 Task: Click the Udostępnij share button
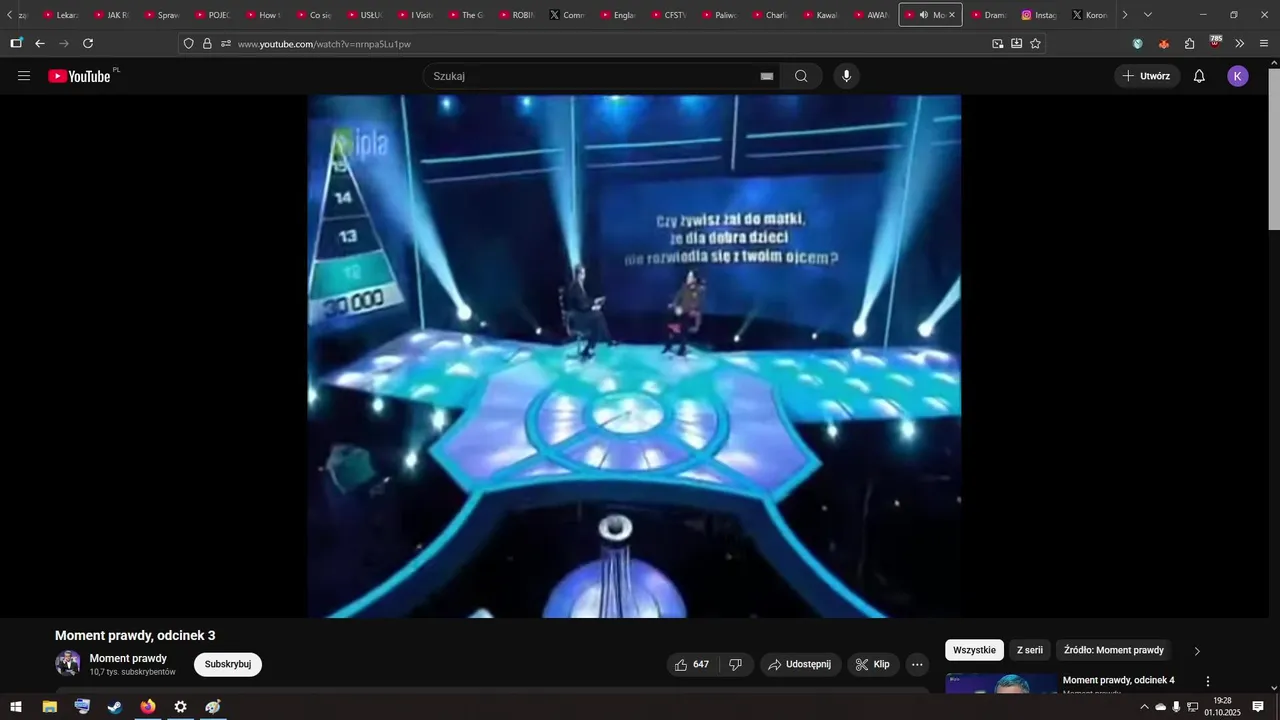click(799, 664)
